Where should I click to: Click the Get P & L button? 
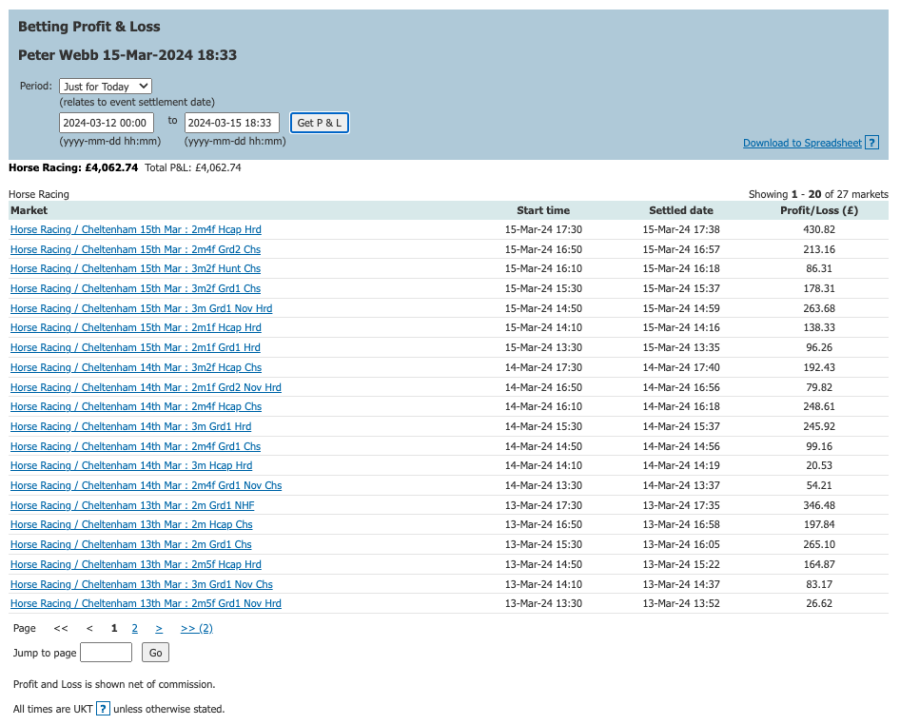pos(319,123)
